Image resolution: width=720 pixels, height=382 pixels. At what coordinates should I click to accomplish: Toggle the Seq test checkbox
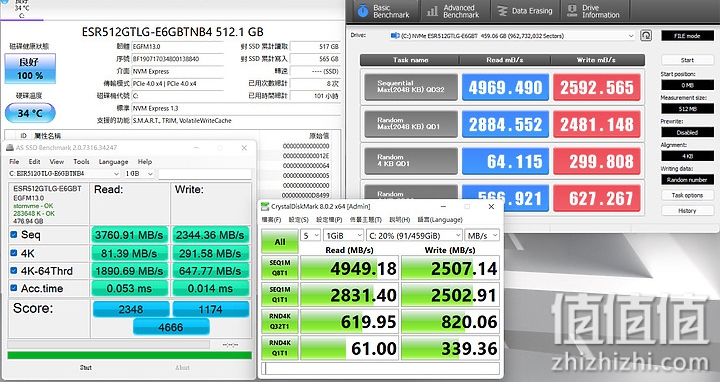pos(14,235)
